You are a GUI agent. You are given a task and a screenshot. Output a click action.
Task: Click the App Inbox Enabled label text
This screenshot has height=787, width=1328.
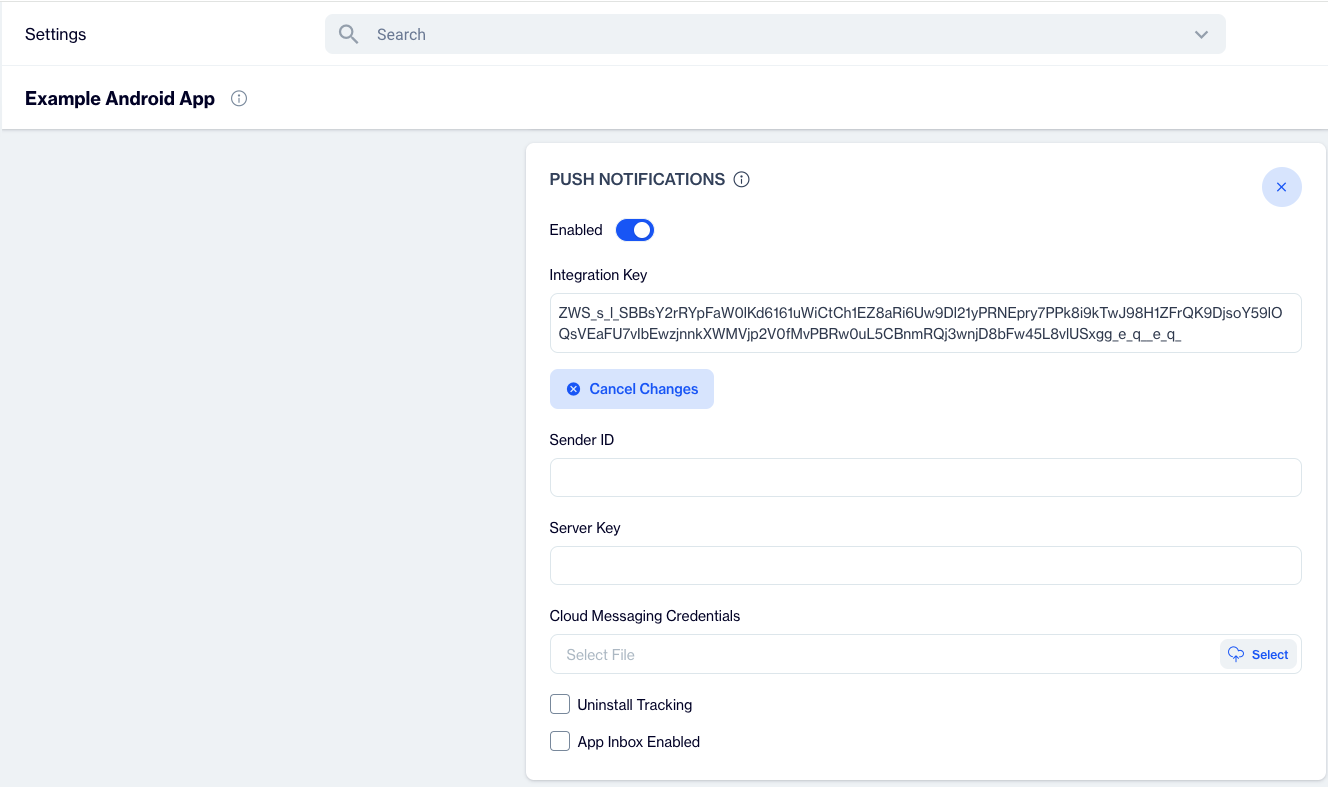(x=638, y=742)
